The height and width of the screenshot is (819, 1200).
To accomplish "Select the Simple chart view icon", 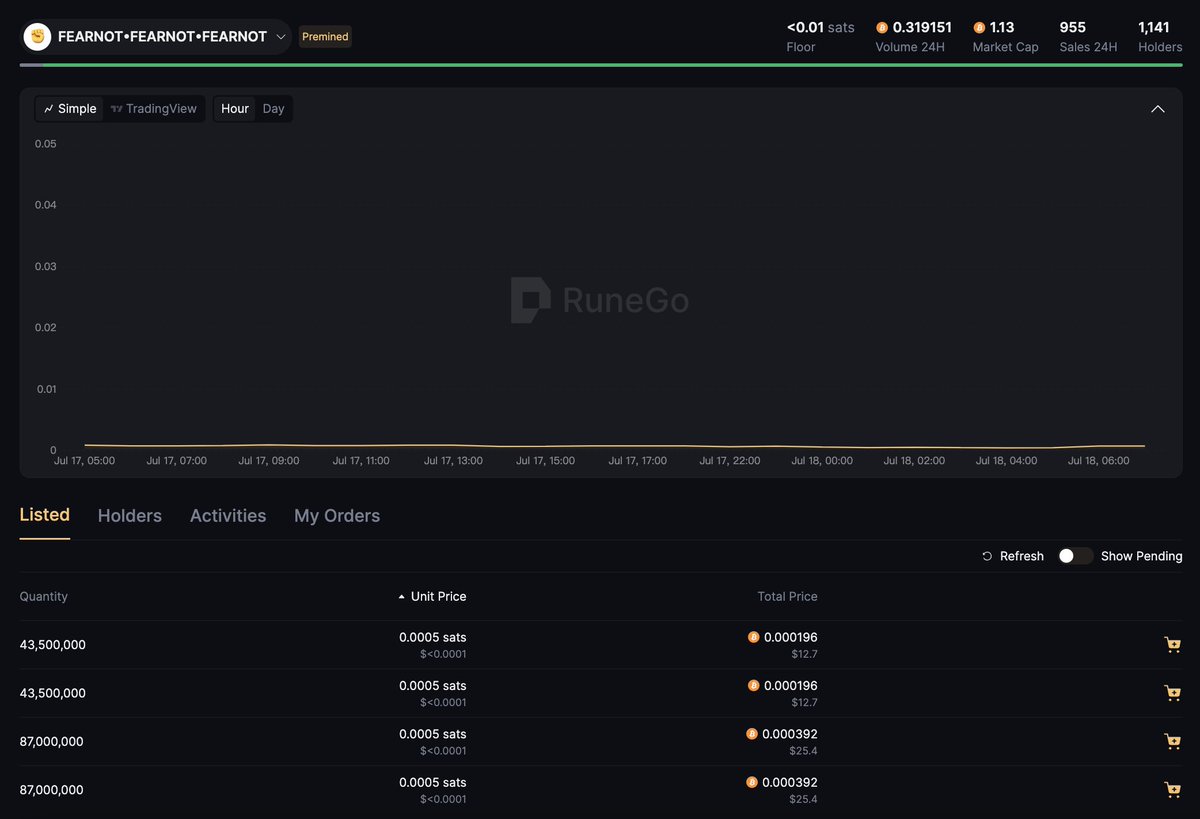I will [47, 108].
